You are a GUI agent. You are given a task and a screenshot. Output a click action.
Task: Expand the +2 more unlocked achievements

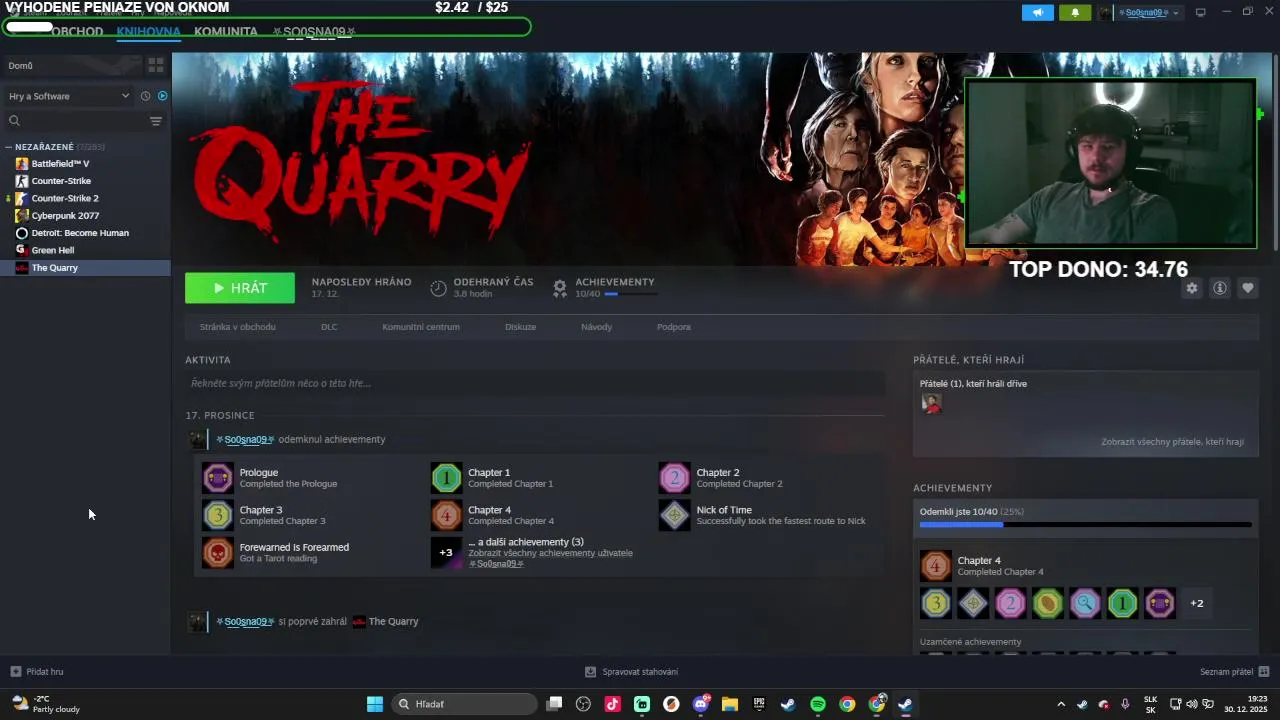(1197, 603)
